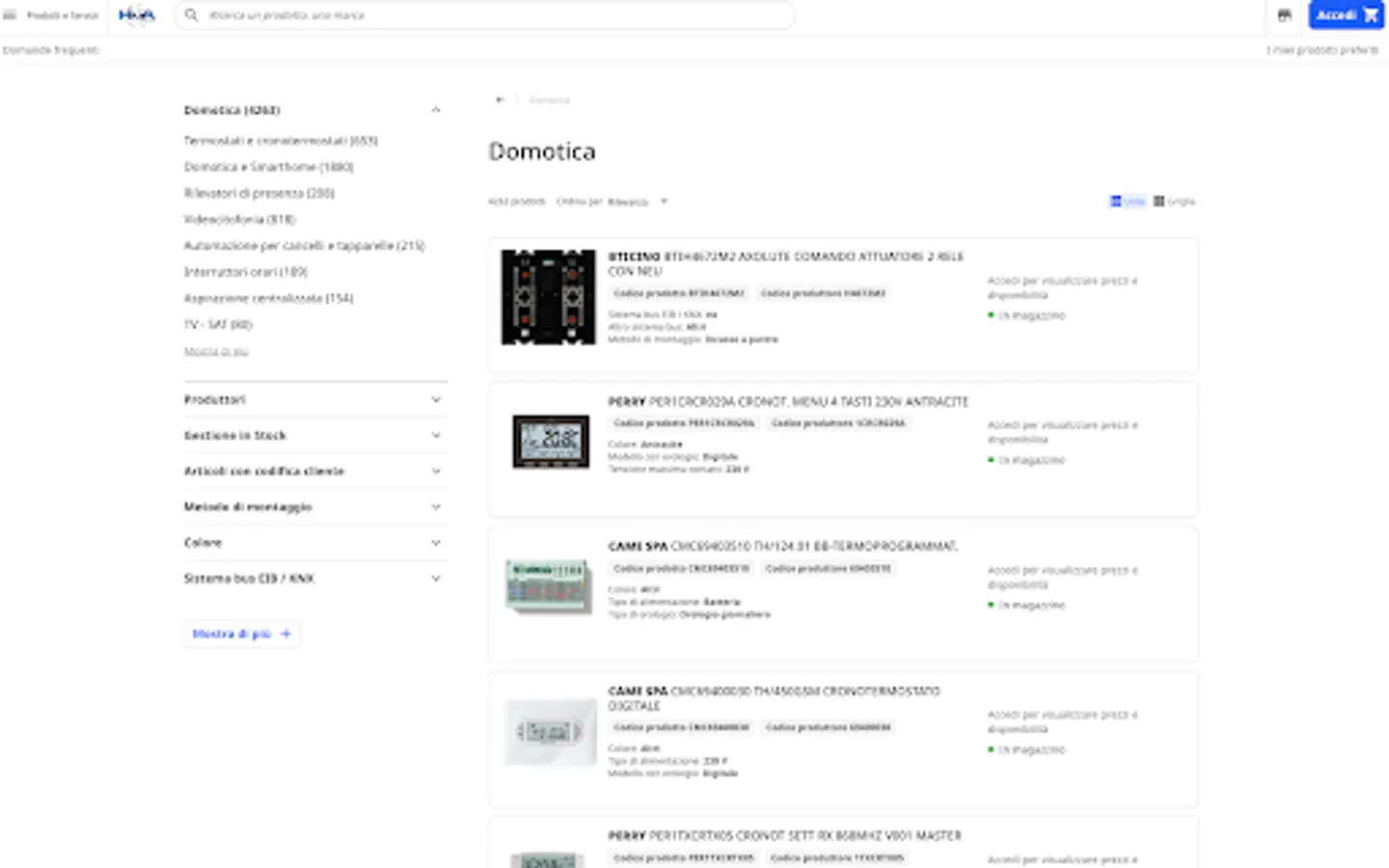The width and height of the screenshot is (1389, 868).
Task: Open PERRY Cronot Sett RX 868MHz title
Action: coord(784,835)
